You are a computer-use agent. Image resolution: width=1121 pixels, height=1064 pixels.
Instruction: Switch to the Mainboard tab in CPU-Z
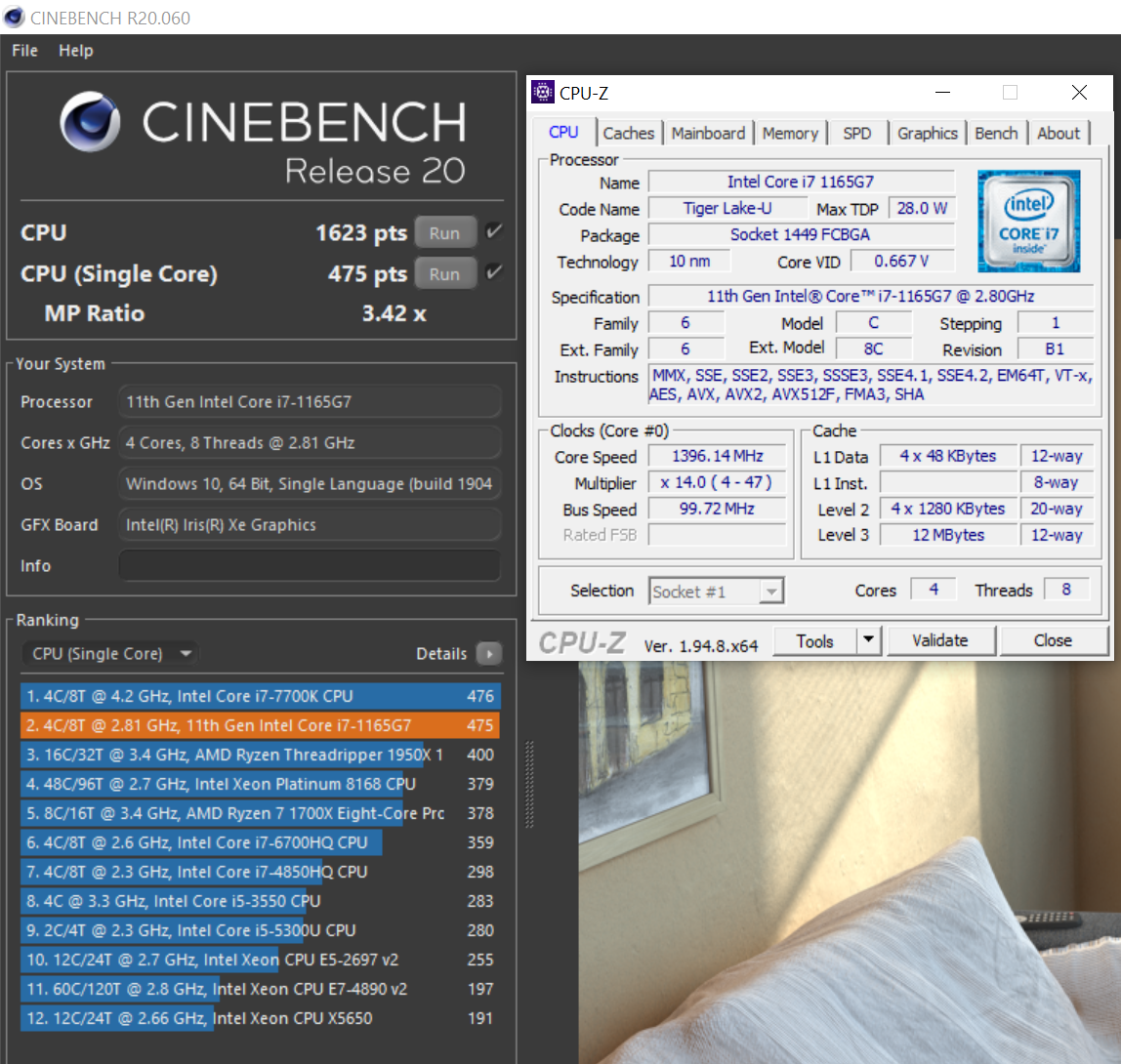[x=708, y=134]
